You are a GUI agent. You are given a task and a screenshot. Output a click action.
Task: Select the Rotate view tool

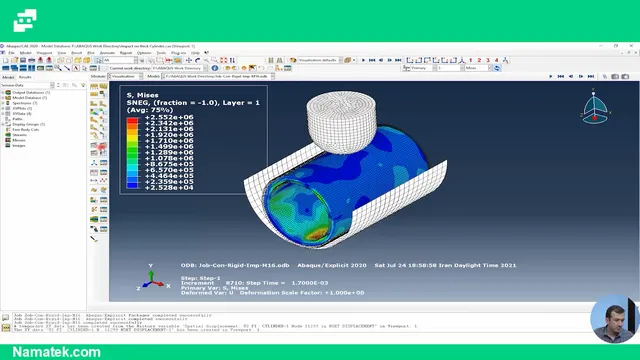pyautogui.click(x=198, y=60)
